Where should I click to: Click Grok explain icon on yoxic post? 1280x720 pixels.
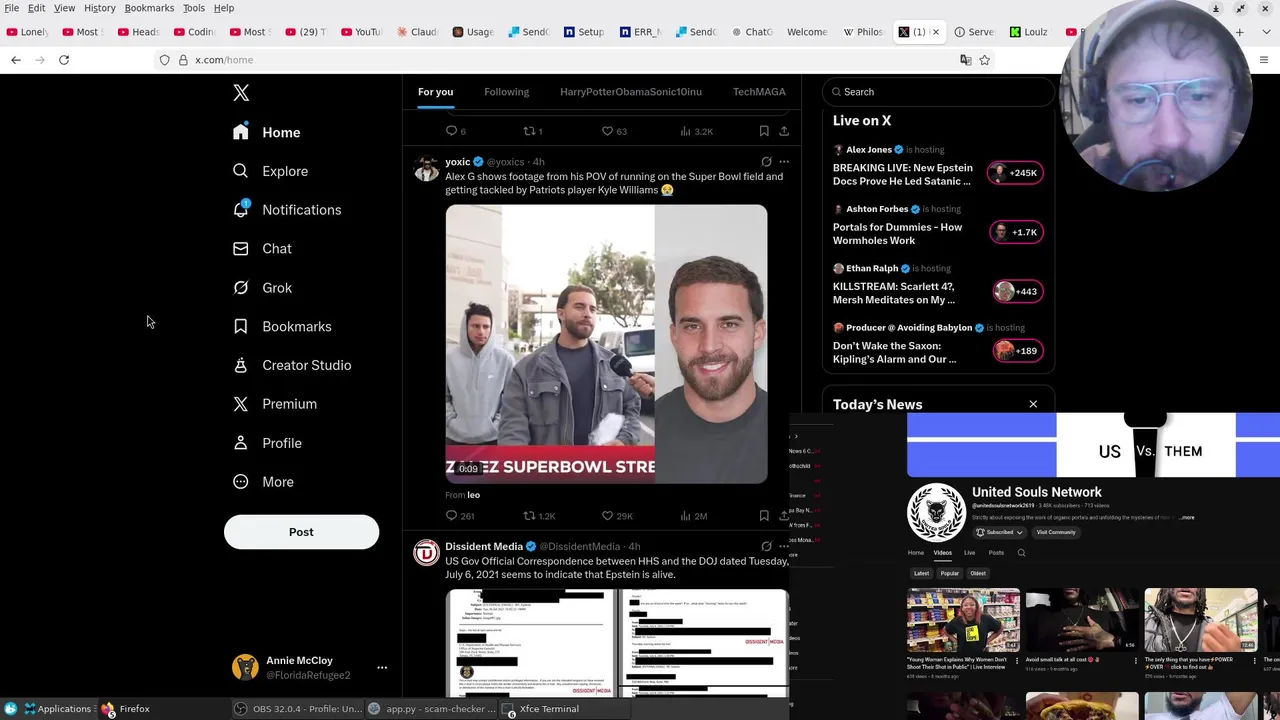click(766, 161)
